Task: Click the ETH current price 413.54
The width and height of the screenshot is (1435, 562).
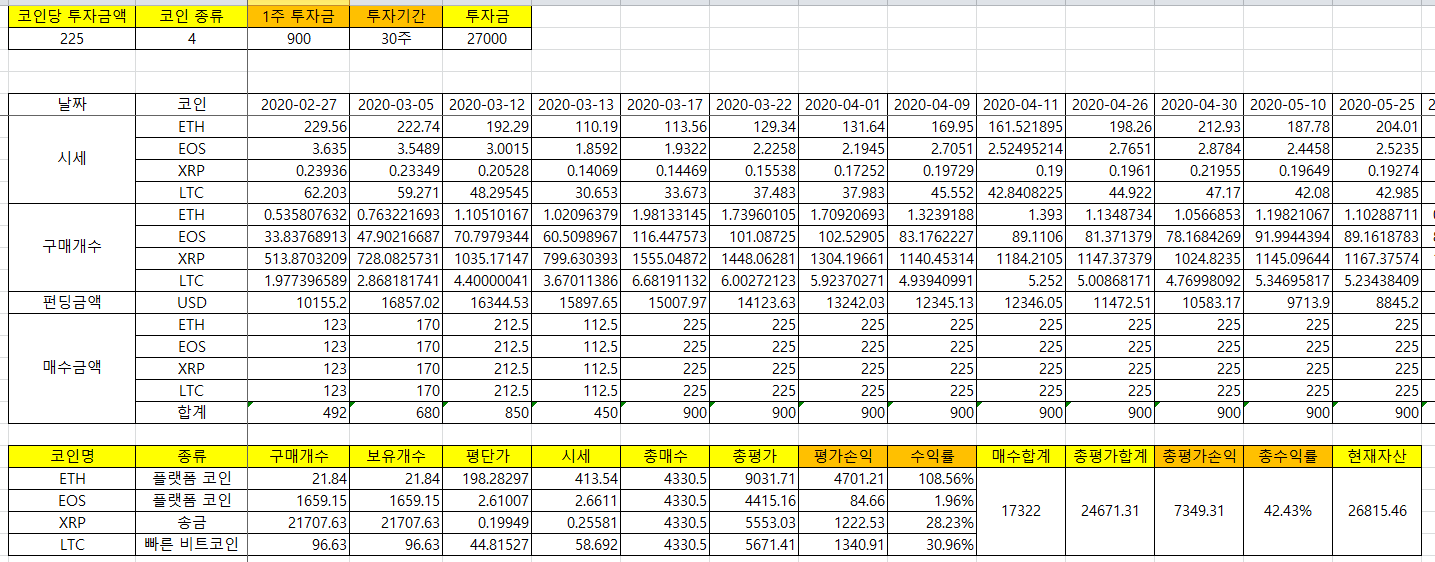Action: [576, 478]
